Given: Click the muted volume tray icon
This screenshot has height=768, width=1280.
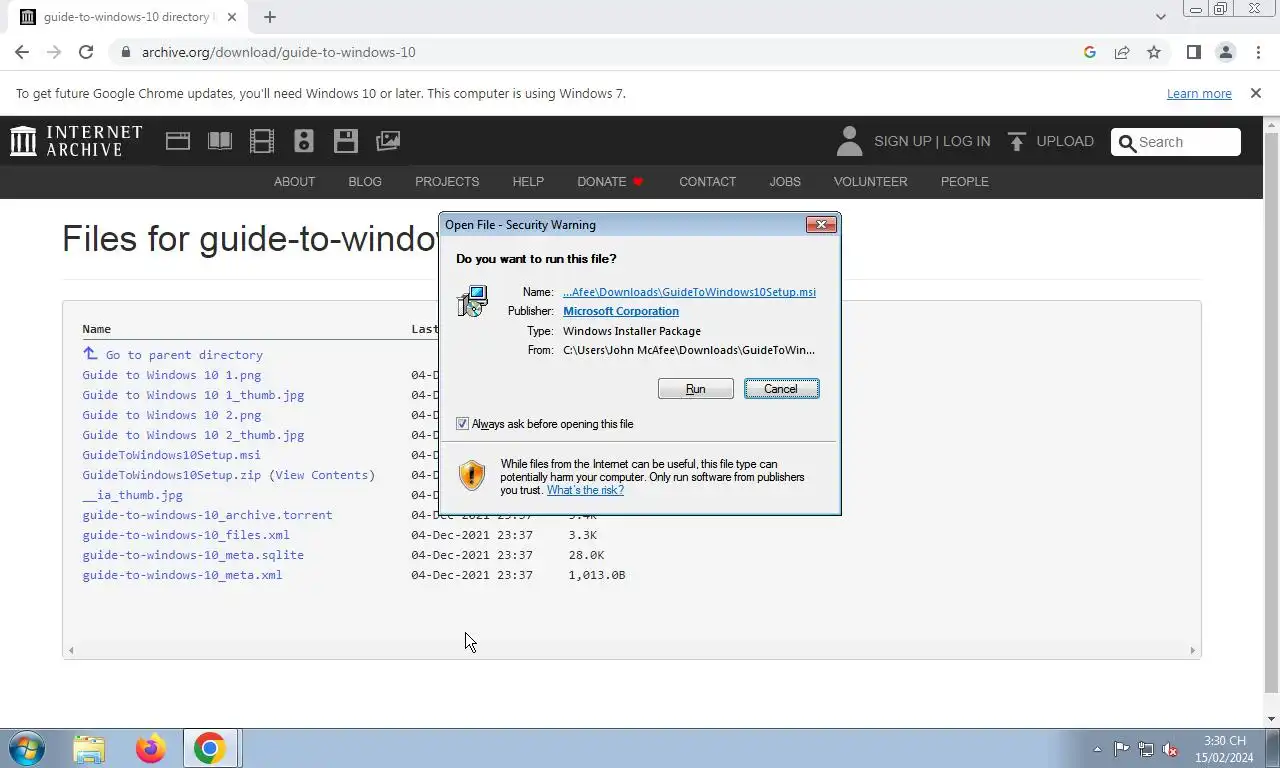Looking at the screenshot, I should tap(1170, 749).
